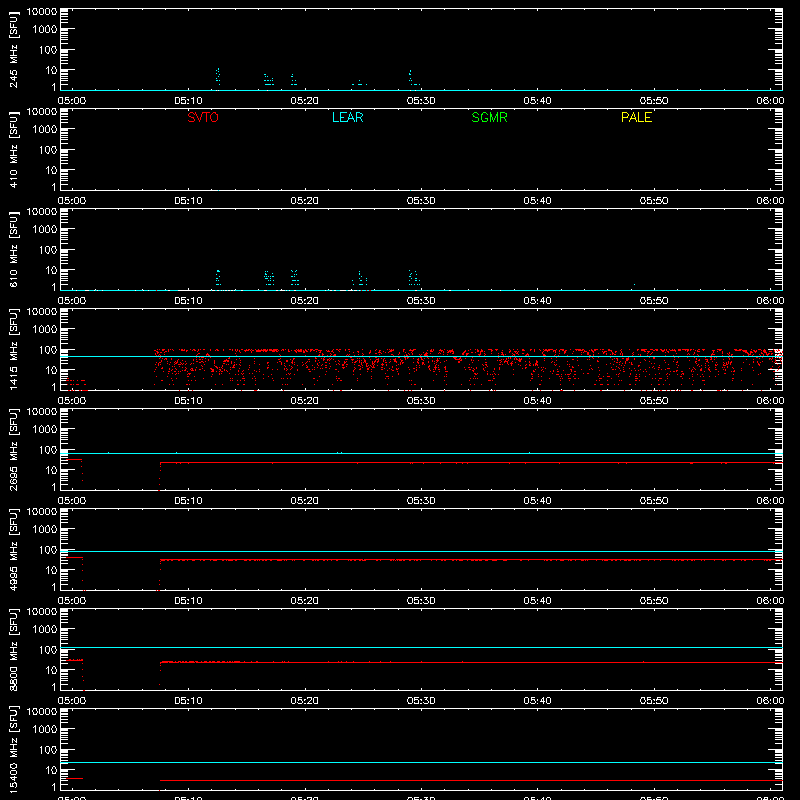
Task: Click 05:30 time label under 1415 MHz plot
Action: coord(421,401)
